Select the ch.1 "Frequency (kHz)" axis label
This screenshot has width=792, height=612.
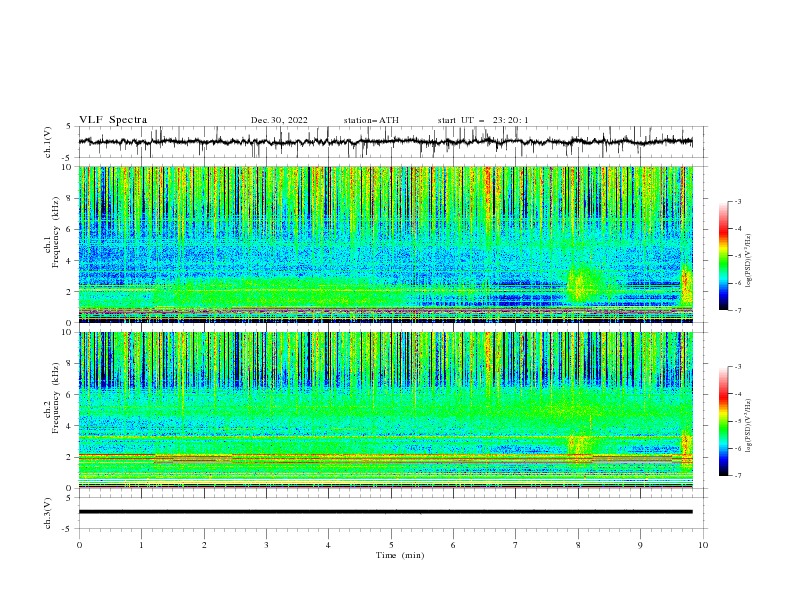pyautogui.click(x=56, y=233)
